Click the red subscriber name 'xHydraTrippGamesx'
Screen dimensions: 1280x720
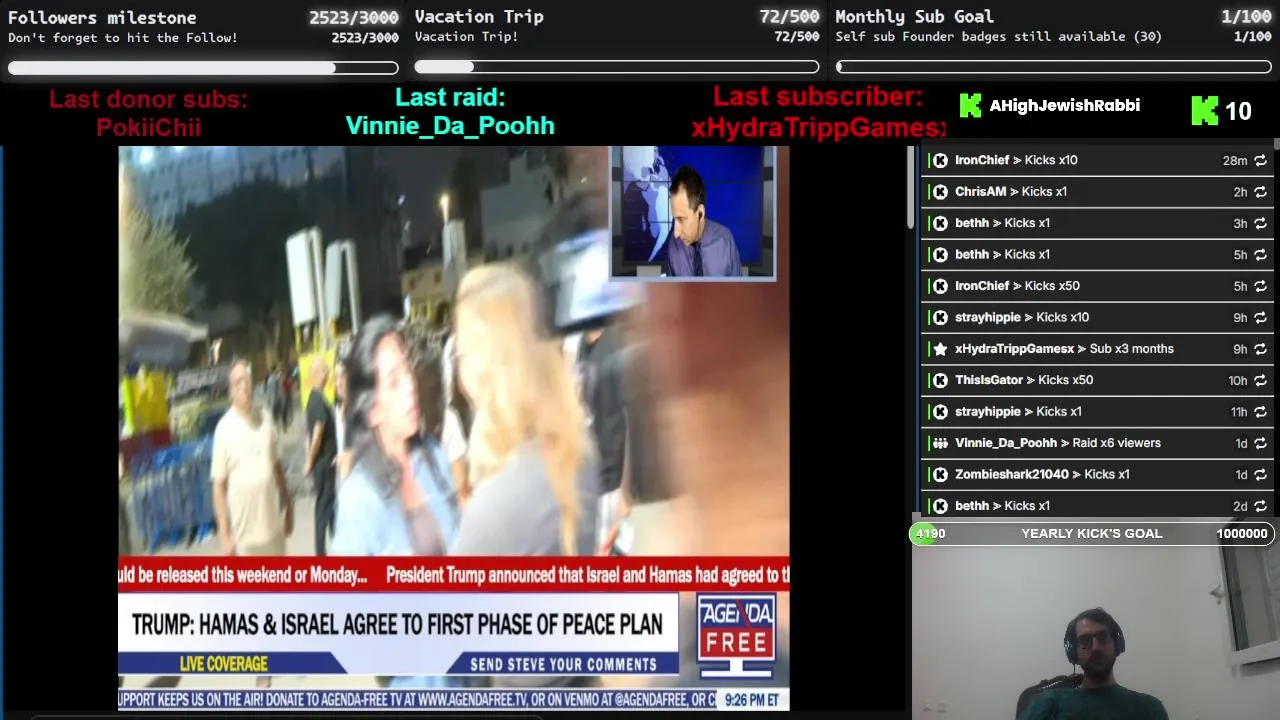pyautogui.click(x=818, y=128)
